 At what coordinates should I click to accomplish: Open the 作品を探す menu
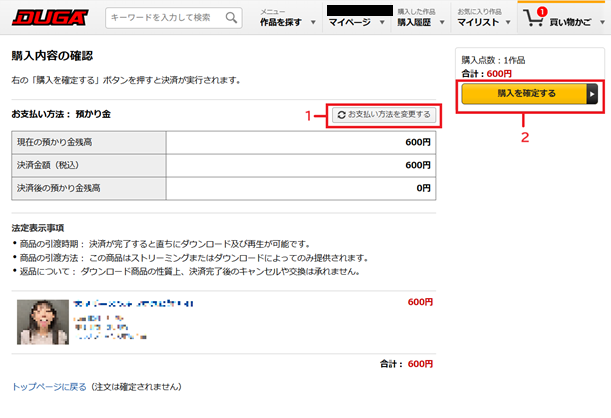(281, 23)
